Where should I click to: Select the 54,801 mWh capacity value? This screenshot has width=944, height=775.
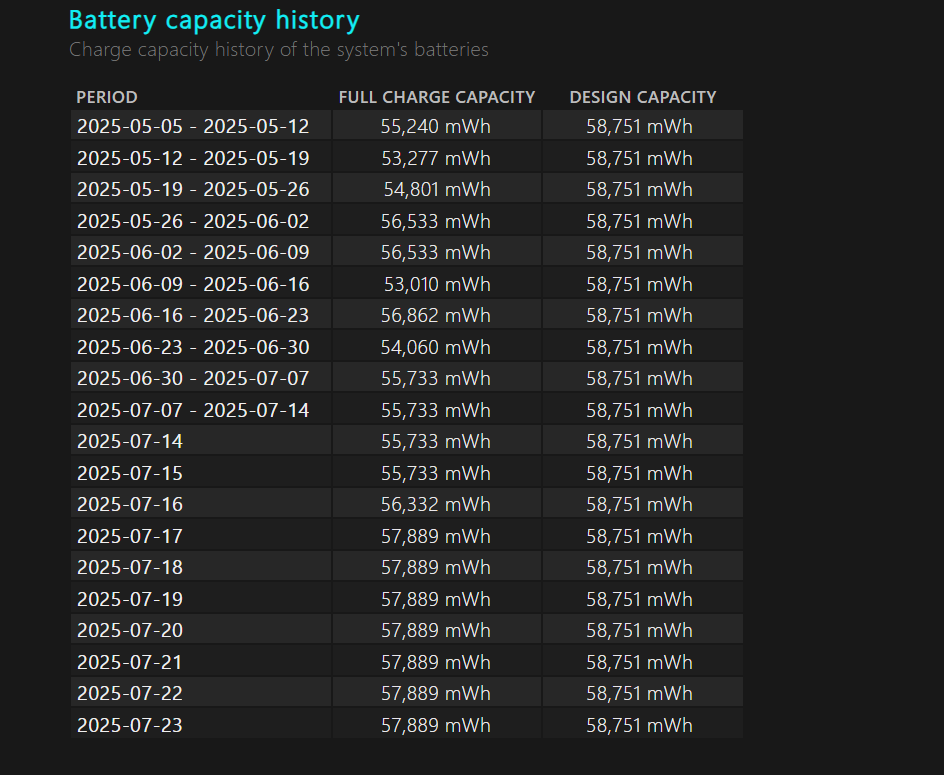pos(437,190)
